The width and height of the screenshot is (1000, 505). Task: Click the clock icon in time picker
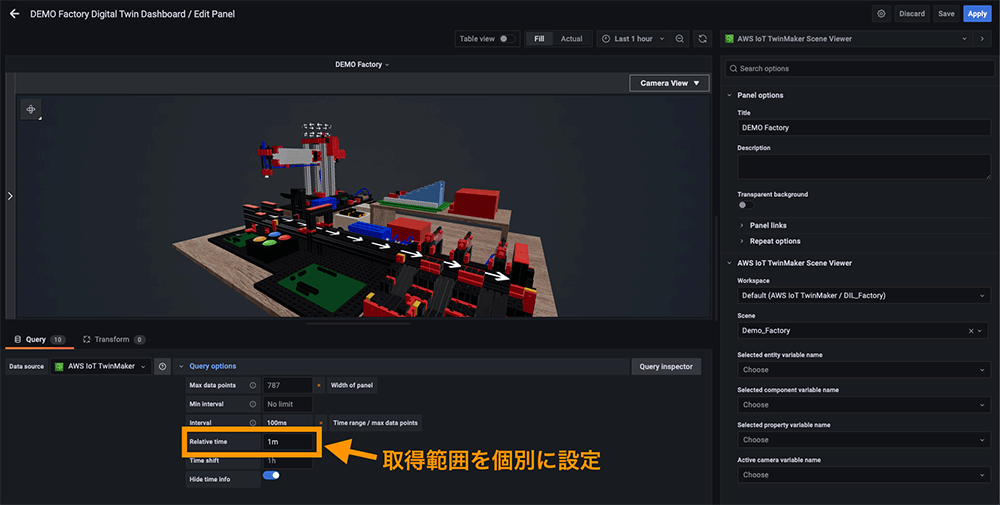[x=607, y=39]
